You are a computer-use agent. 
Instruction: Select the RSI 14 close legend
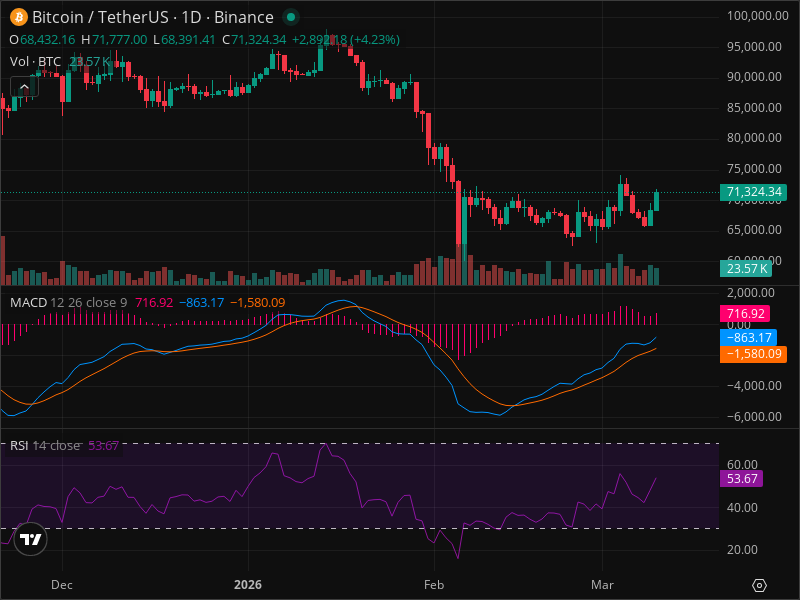[45, 446]
